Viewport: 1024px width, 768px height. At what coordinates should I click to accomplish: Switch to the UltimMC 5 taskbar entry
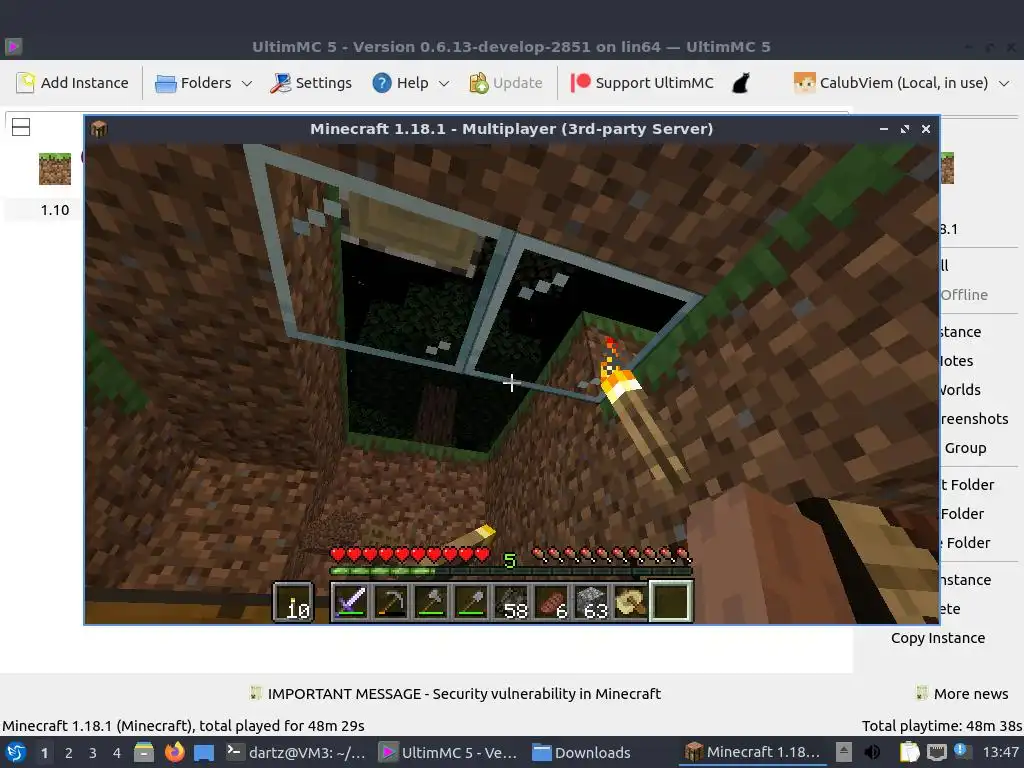(449, 752)
